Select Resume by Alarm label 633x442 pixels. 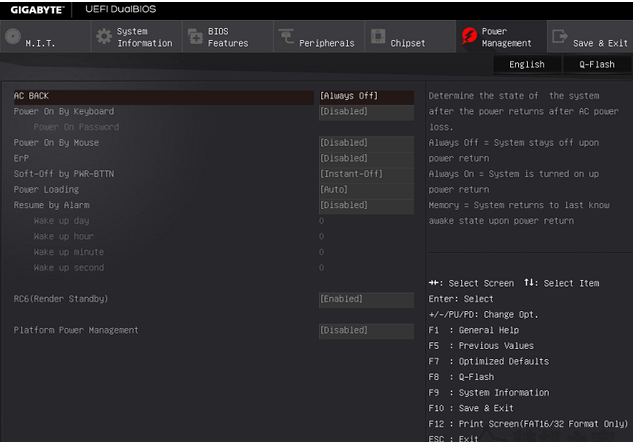coord(51,205)
